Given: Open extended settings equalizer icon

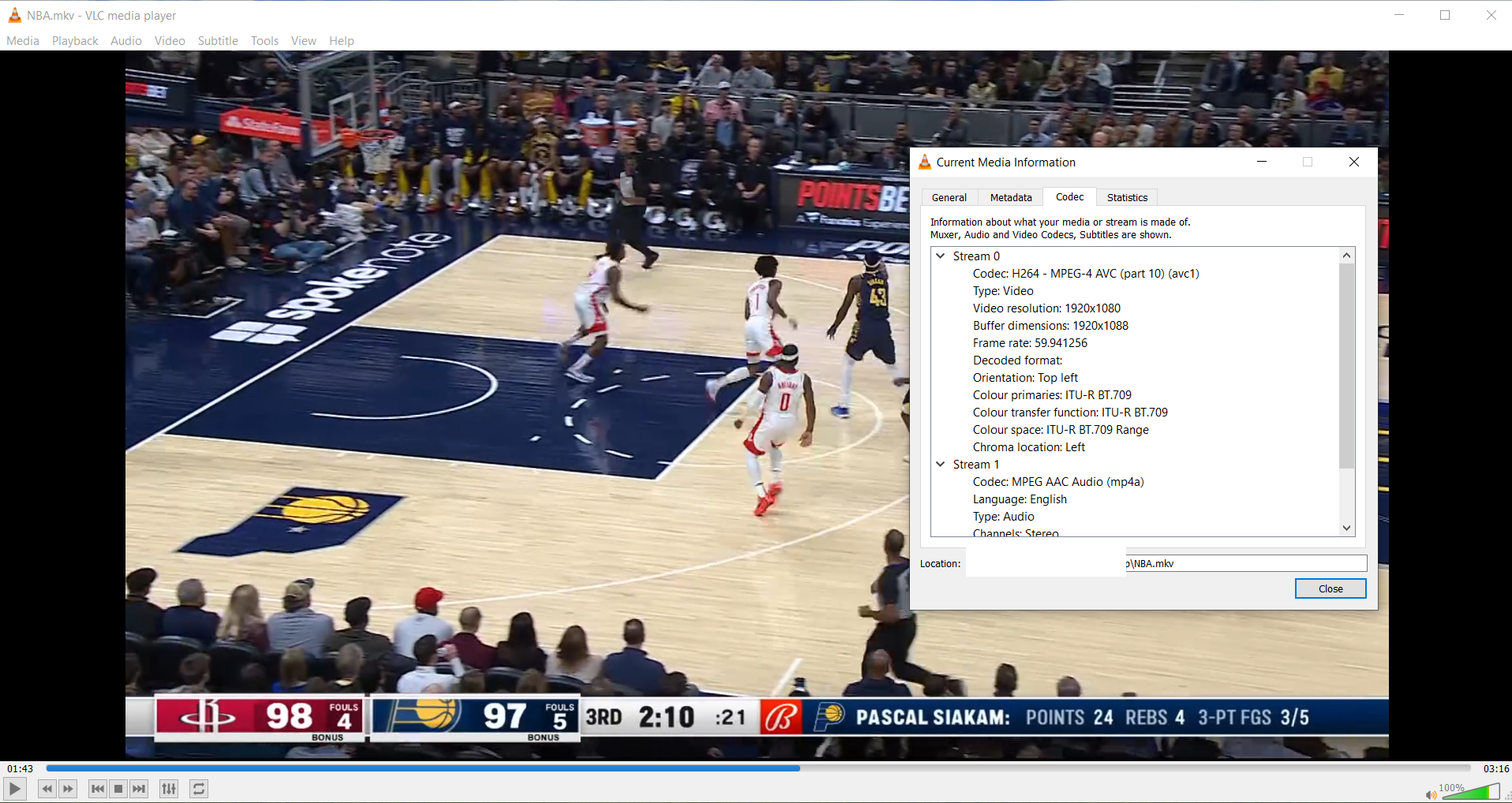Looking at the screenshot, I should click(x=169, y=789).
